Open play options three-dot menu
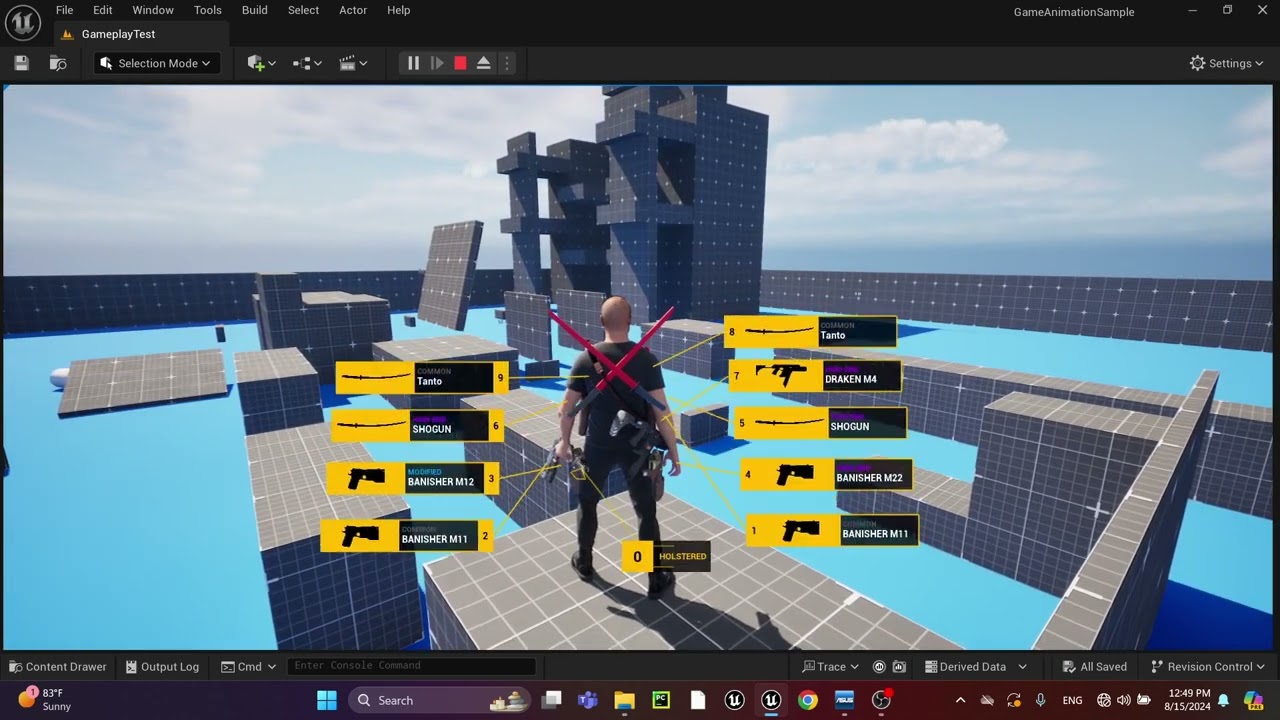 tap(506, 63)
